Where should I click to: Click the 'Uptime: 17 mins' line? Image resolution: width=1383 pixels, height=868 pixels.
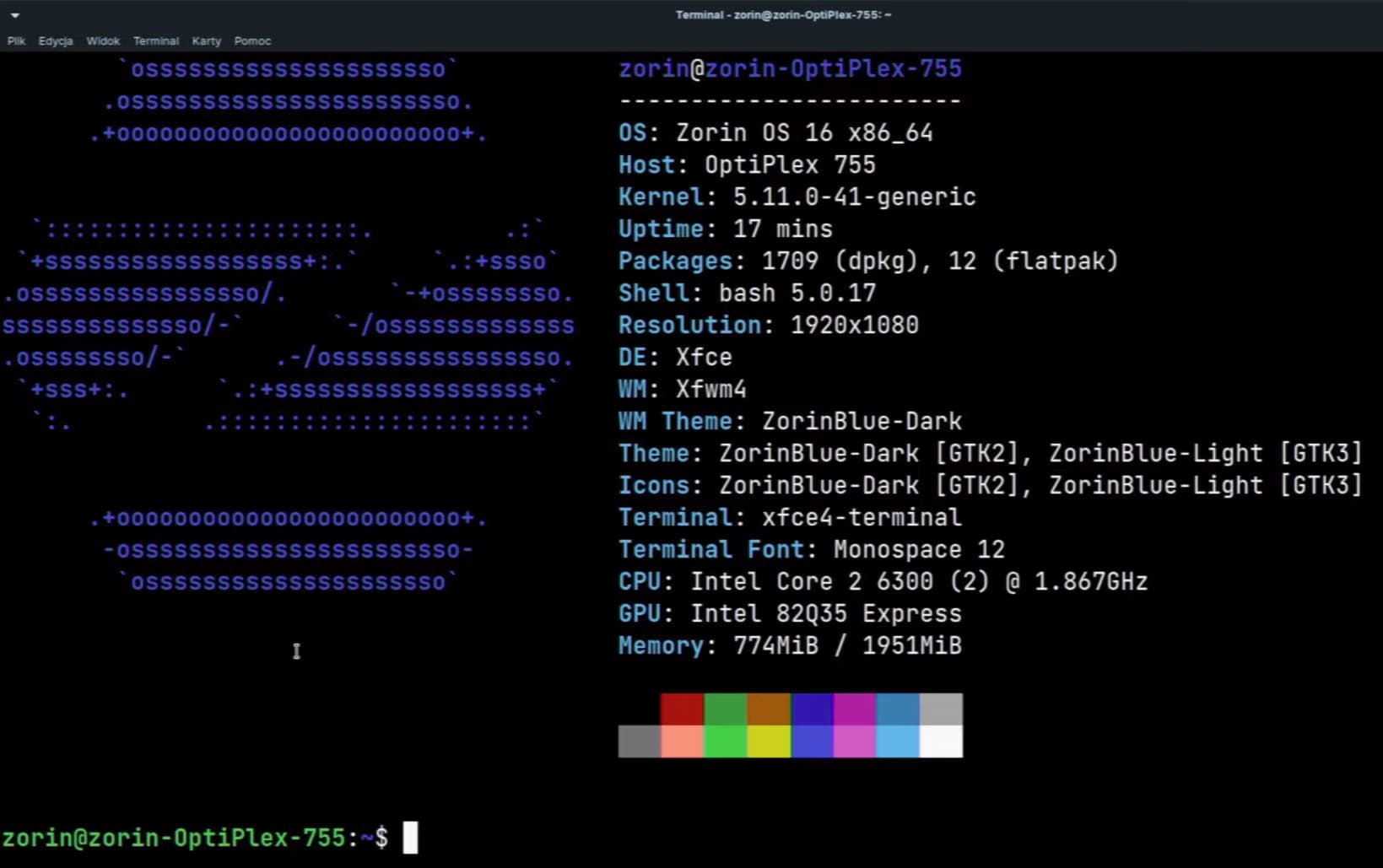725,229
